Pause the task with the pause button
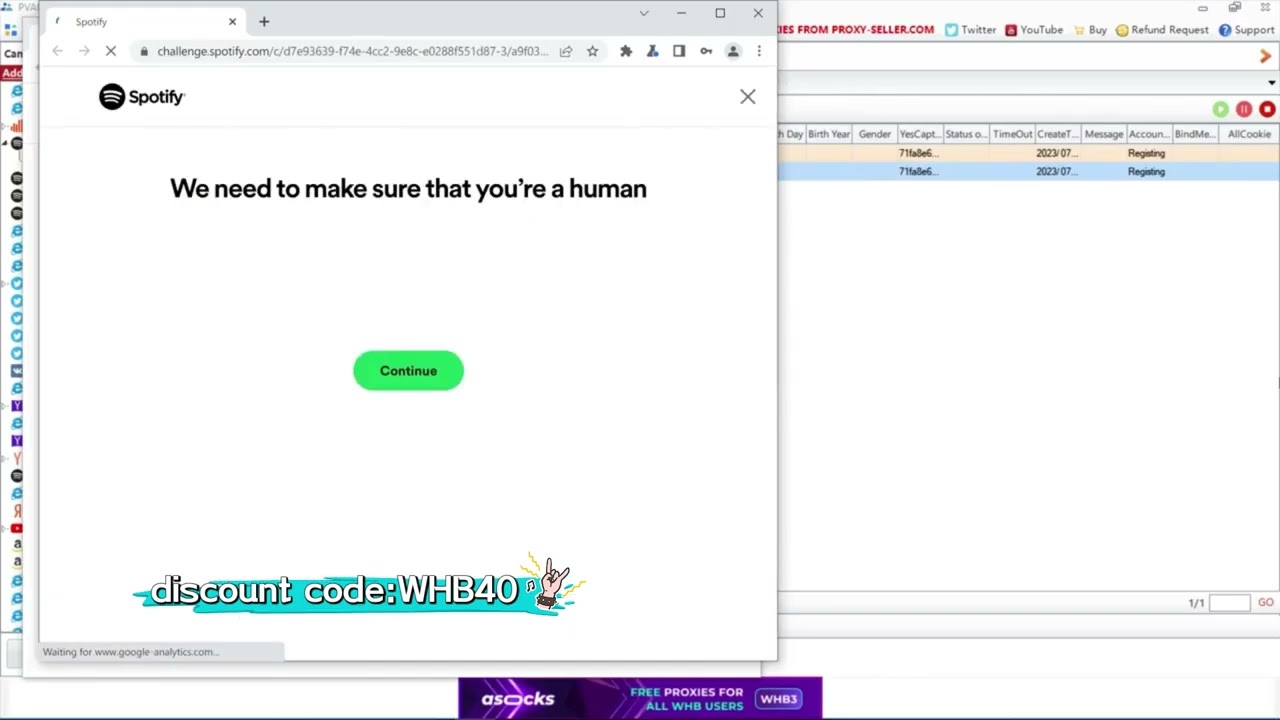 click(1244, 110)
